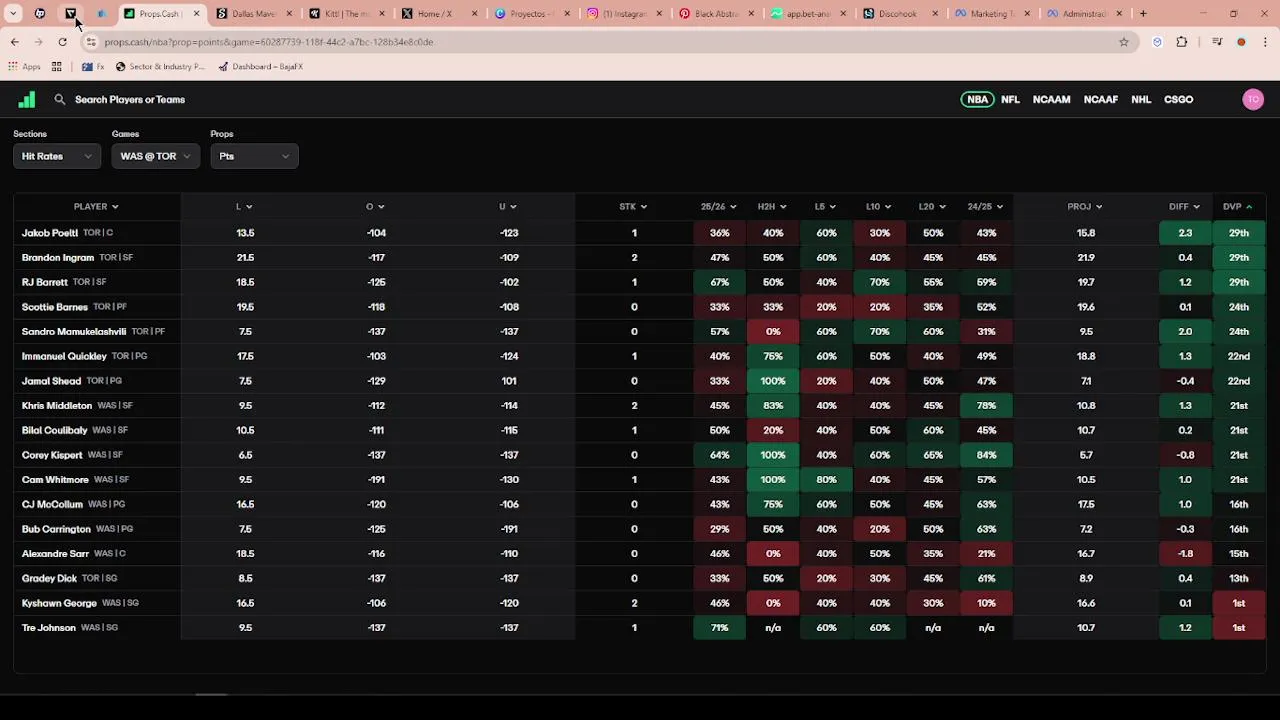Switch to the Dallas Mavericks tab
1280x720 pixels.
pos(253,14)
